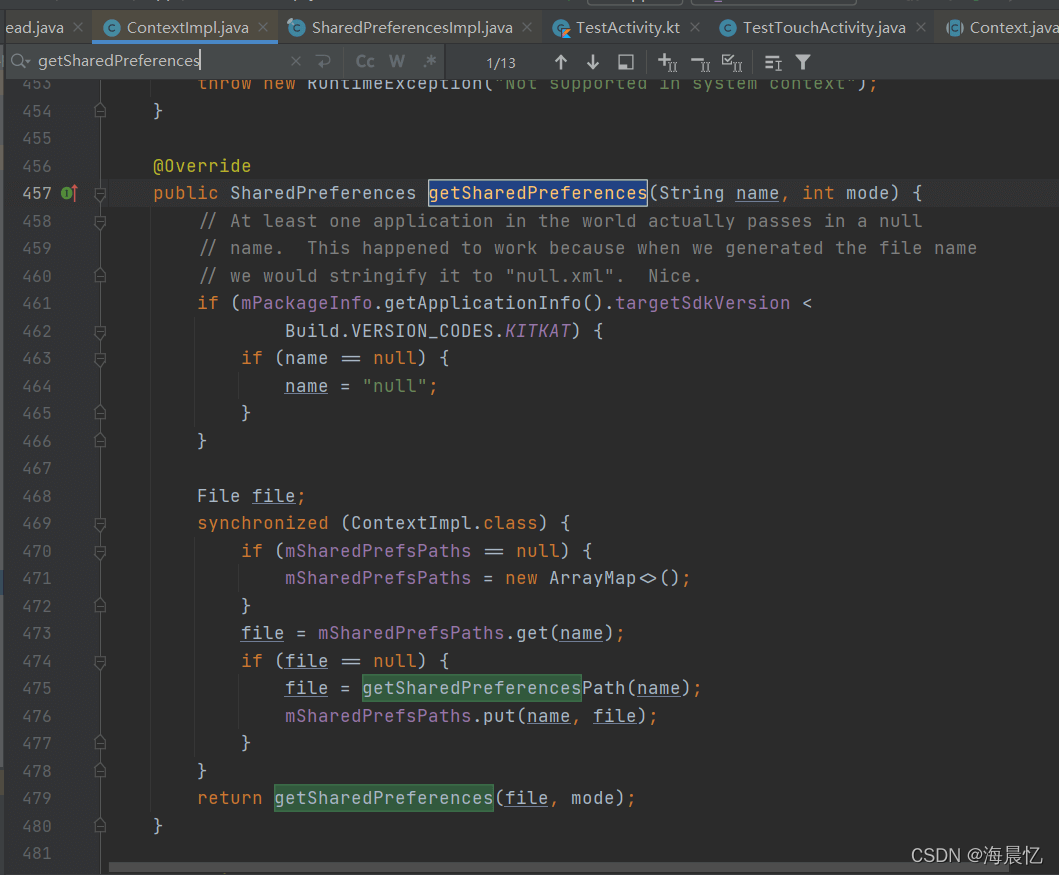Select all occurrences icon

(x=732, y=63)
